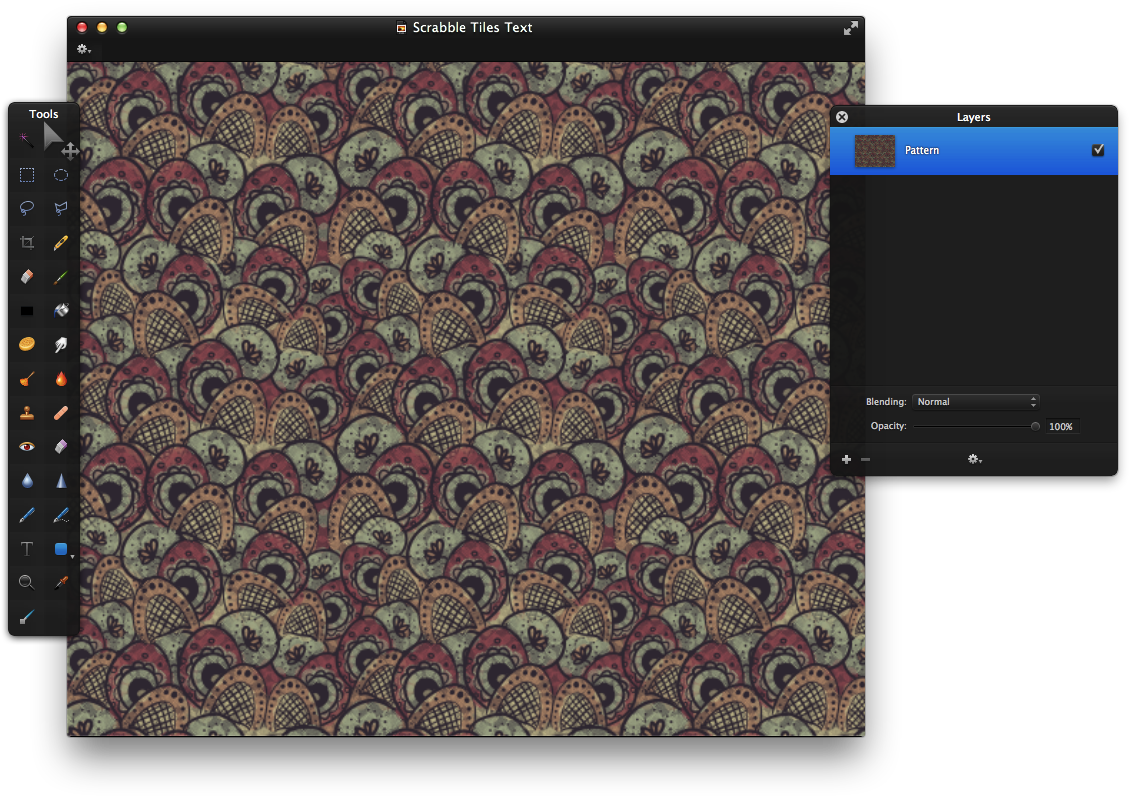Pick the Eraser tool
This screenshot has width=1129, height=796.
click(26, 277)
